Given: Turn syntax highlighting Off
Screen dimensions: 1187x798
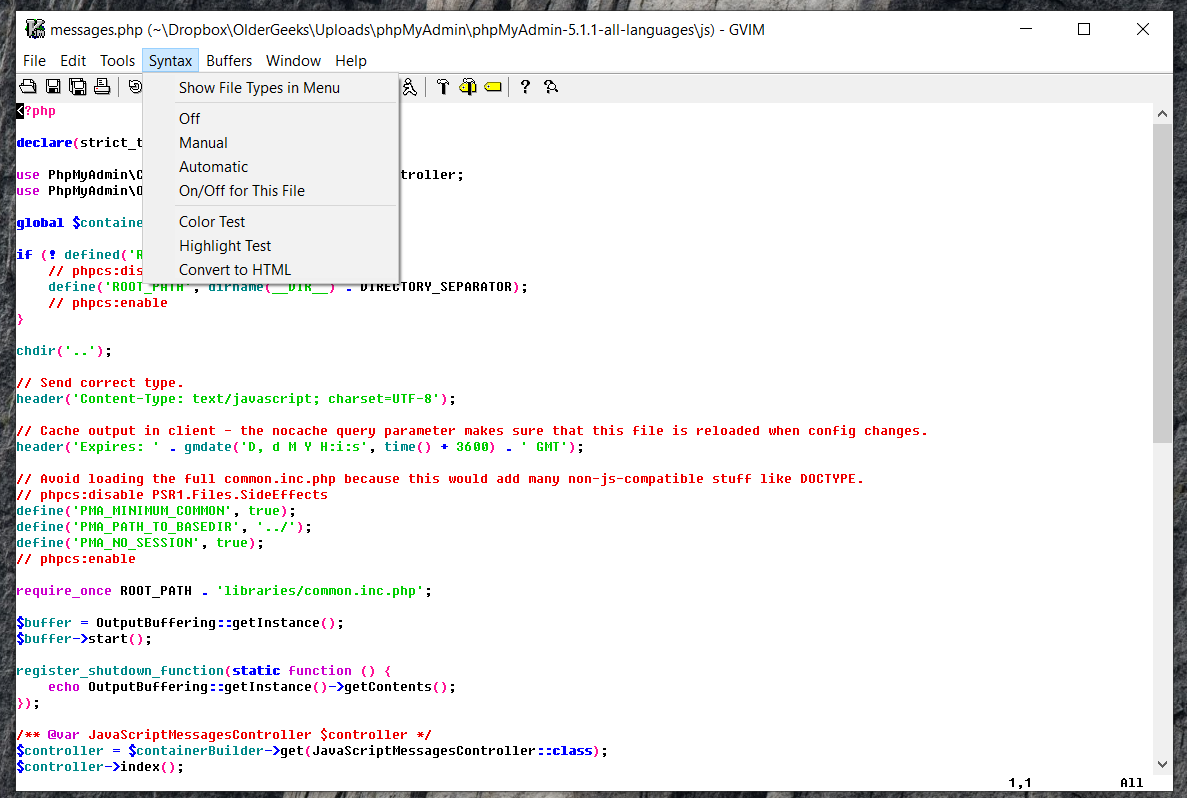Looking at the screenshot, I should point(270,119).
